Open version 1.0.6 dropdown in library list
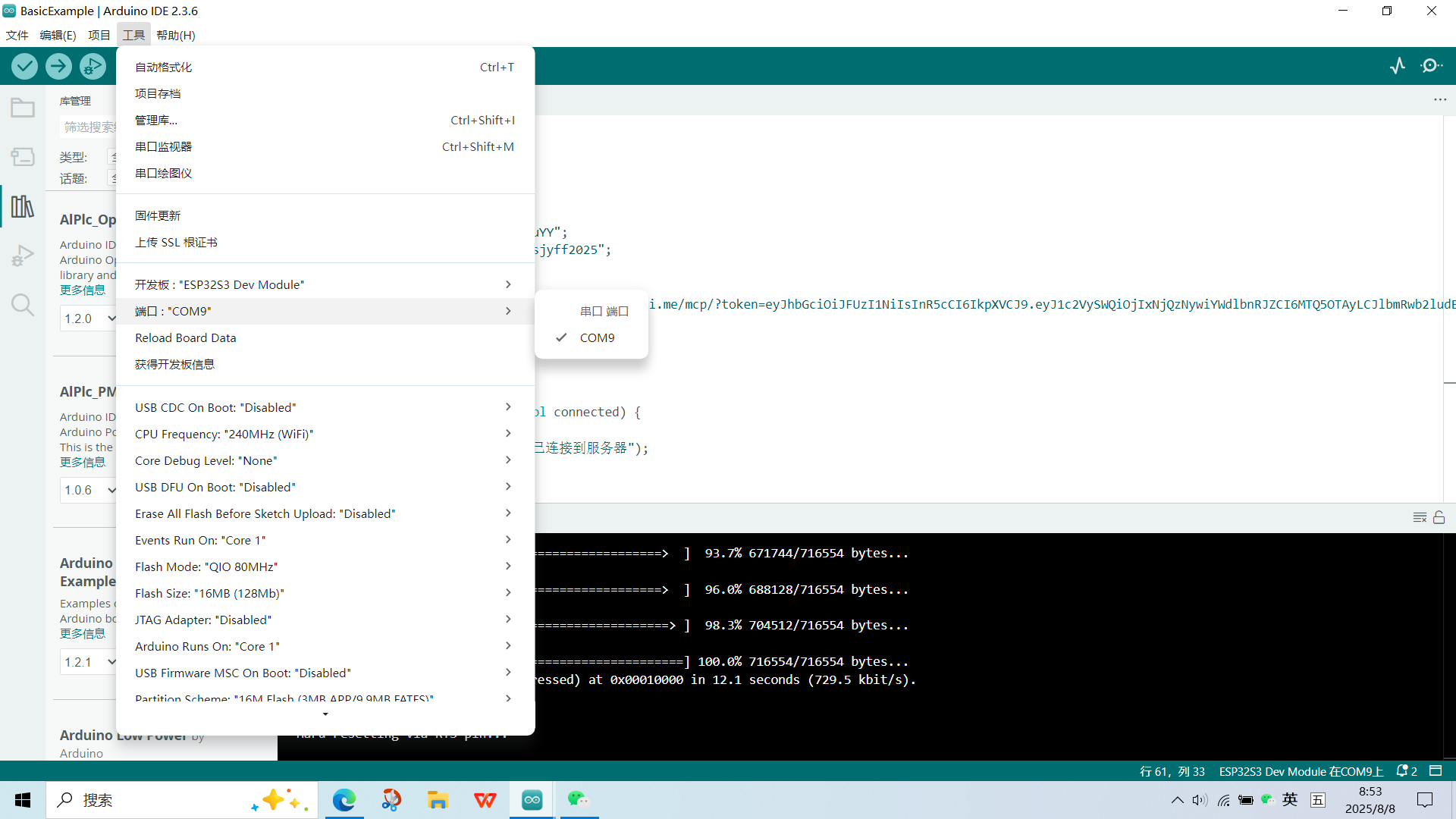This screenshot has width=1456, height=819. 89,490
